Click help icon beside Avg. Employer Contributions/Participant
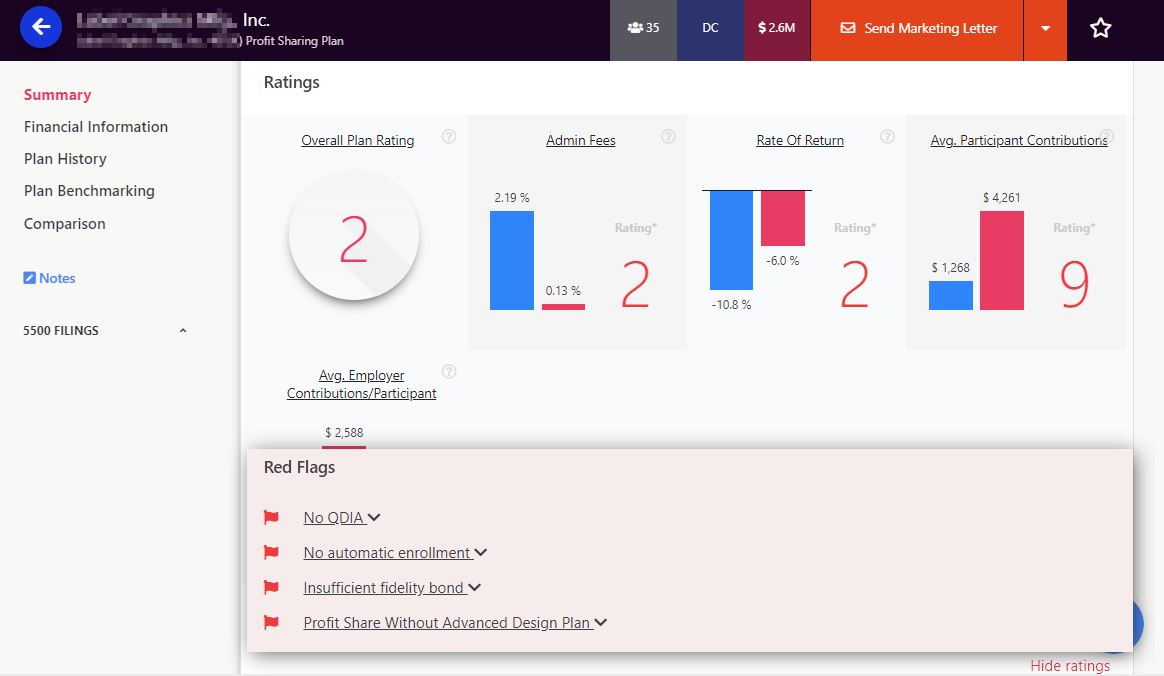Viewport: 1164px width, 676px height. (x=449, y=372)
